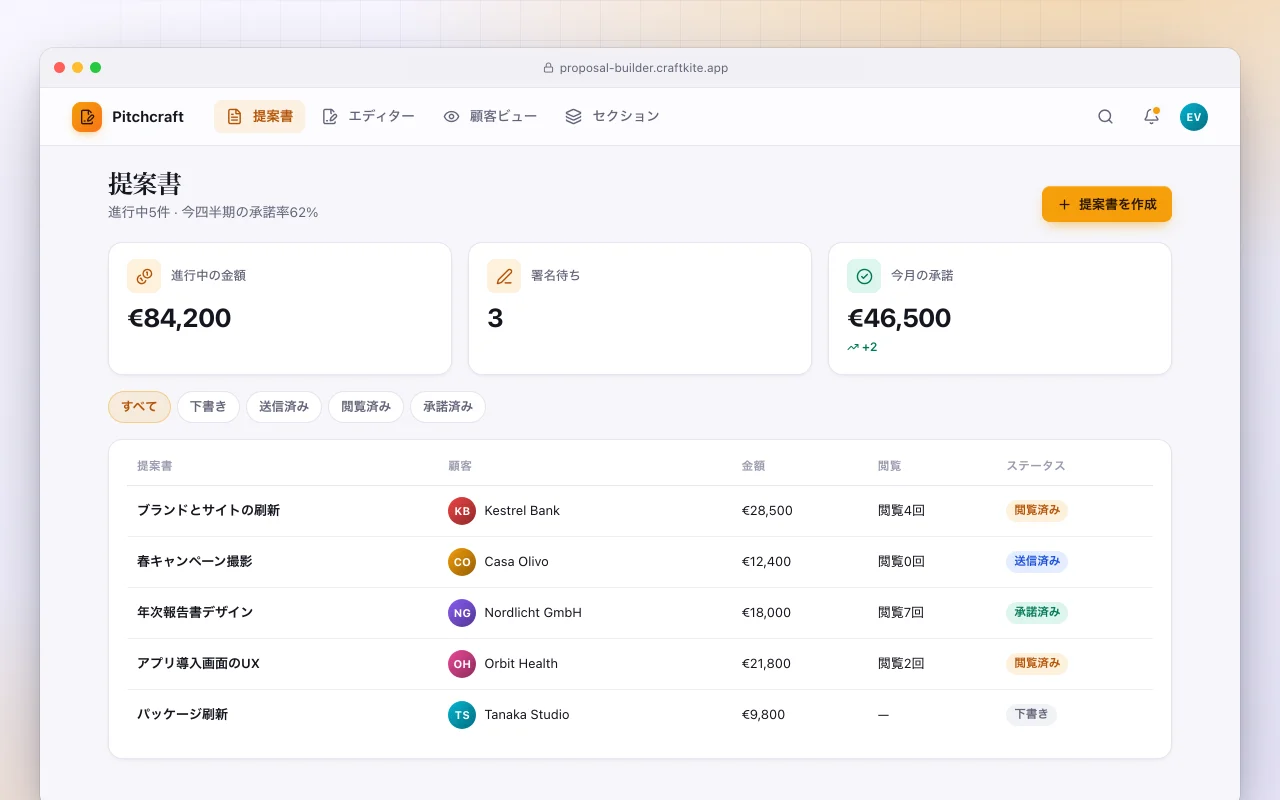Click the lock icon in address bar
The width and height of the screenshot is (1280, 800).
click(x=548, y=68)
